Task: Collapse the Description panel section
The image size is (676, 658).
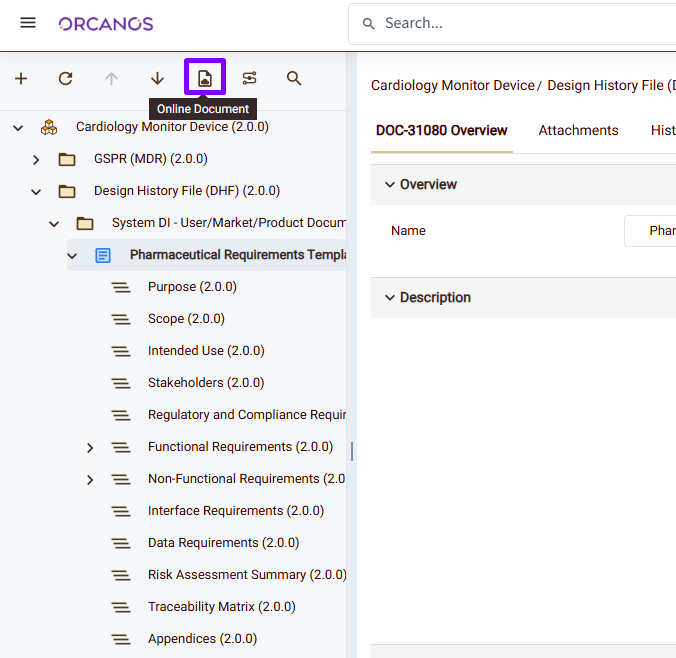Action: [x=388, y=298]
